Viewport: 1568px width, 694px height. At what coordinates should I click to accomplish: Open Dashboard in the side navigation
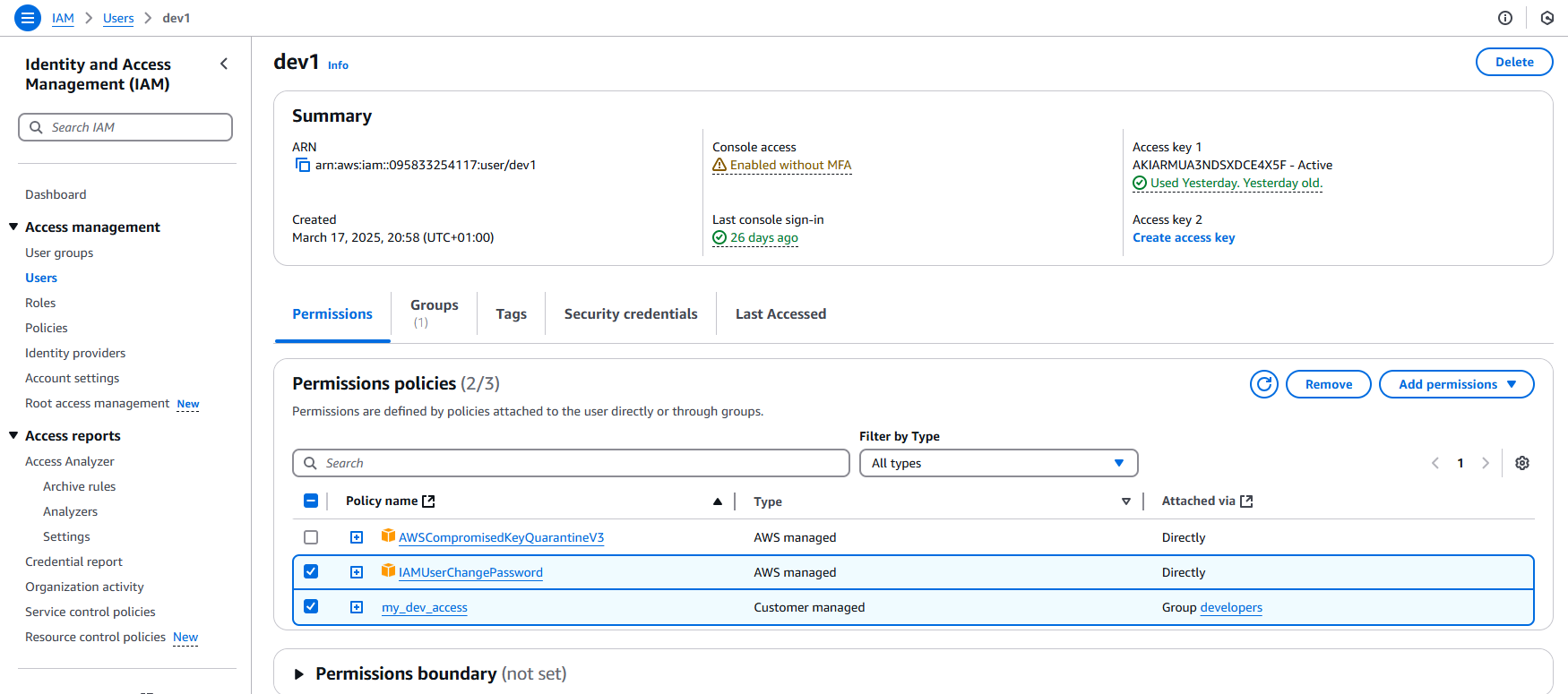click(x=56, y=194)
